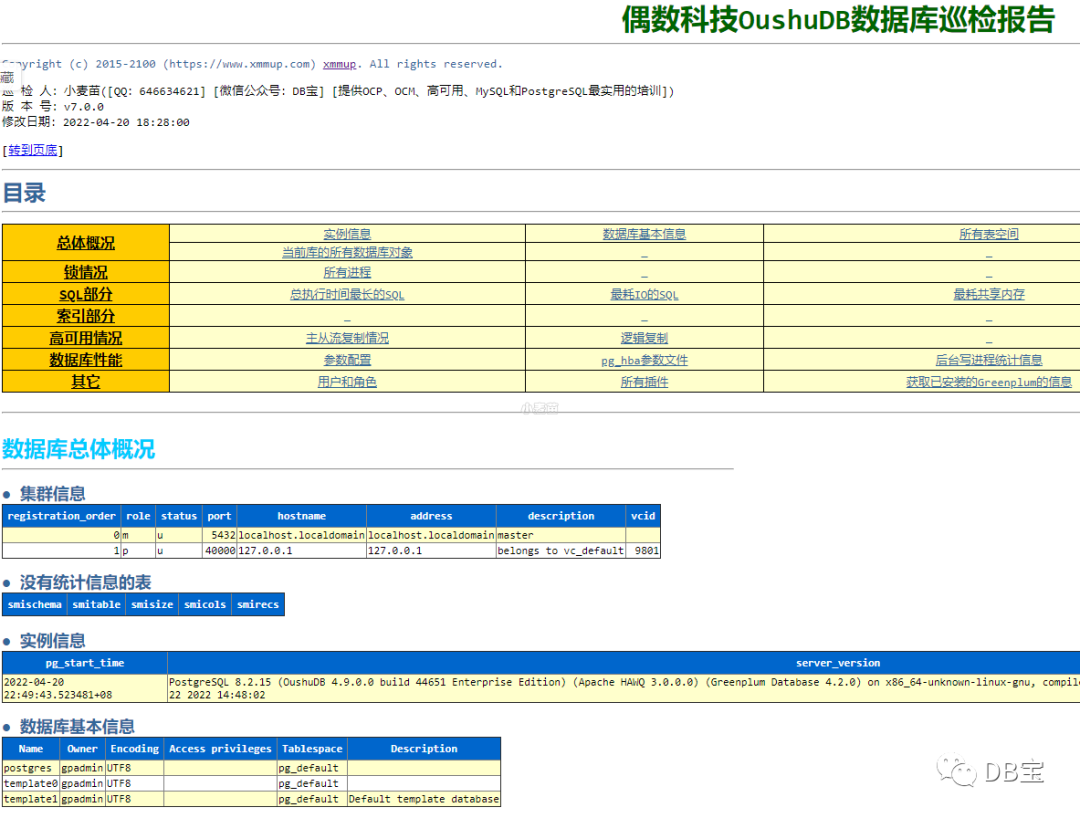1080x818 pixels.
Task: Click the smirecs column header
Action: coord(258,605)
